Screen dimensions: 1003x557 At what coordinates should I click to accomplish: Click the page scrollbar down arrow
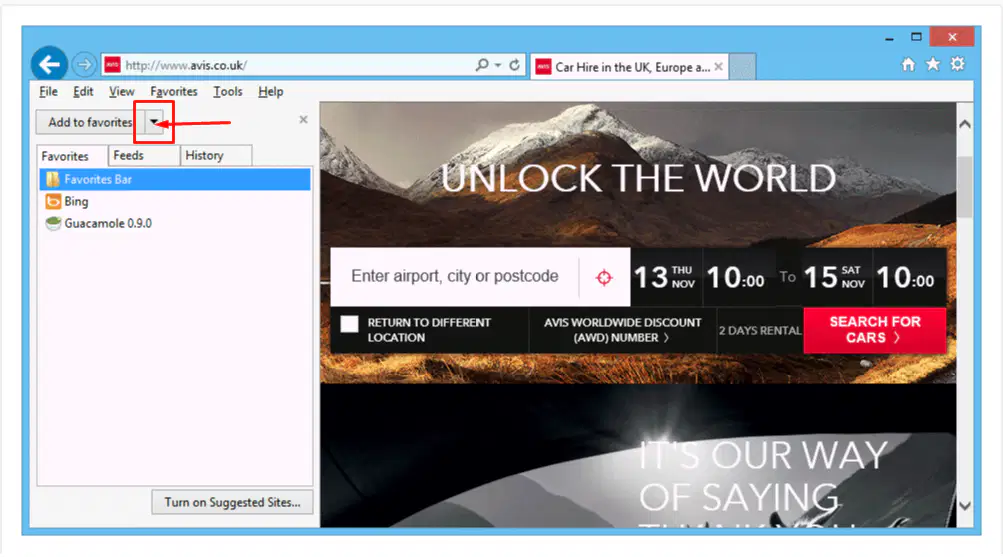click(x=965, y=506)
